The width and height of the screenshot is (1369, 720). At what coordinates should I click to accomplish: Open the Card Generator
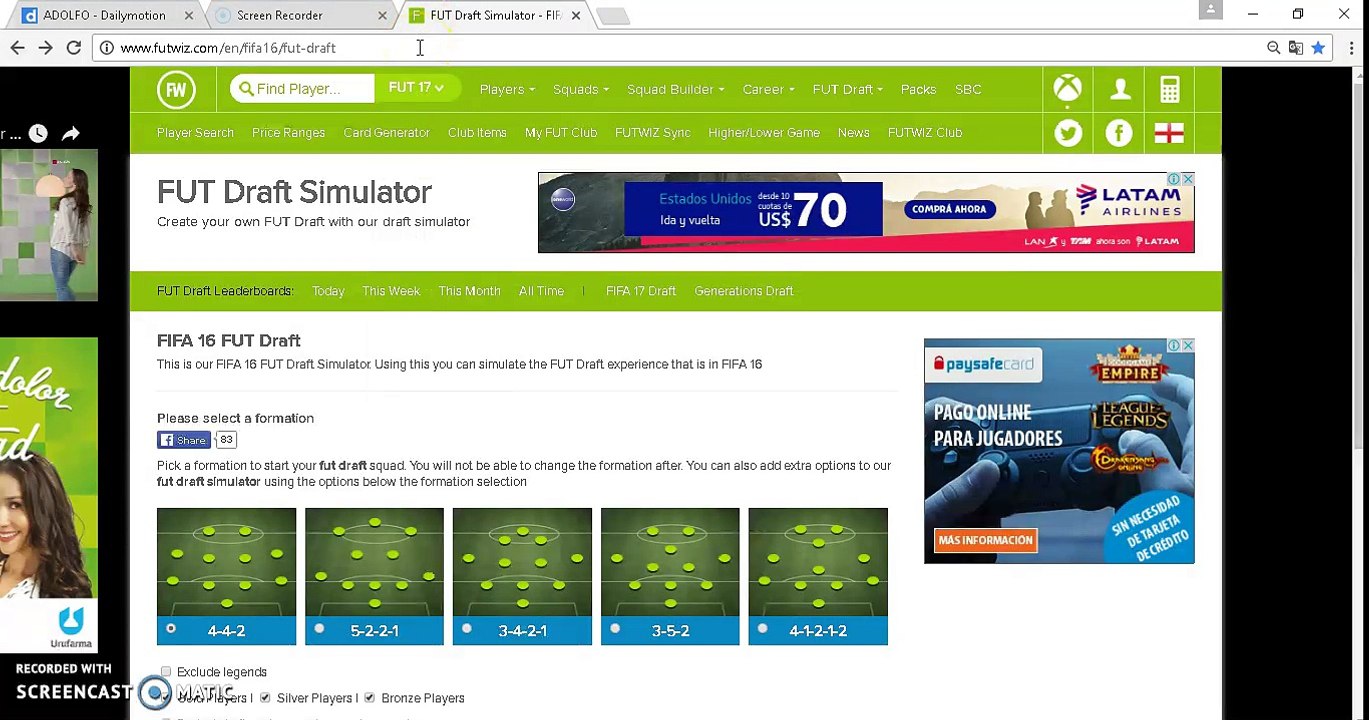(x=386, y=133)
